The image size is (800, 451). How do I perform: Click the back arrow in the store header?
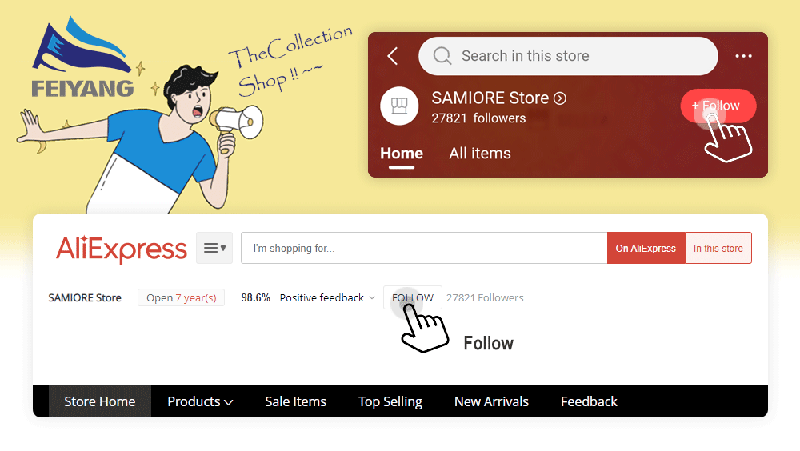point(392,56)
